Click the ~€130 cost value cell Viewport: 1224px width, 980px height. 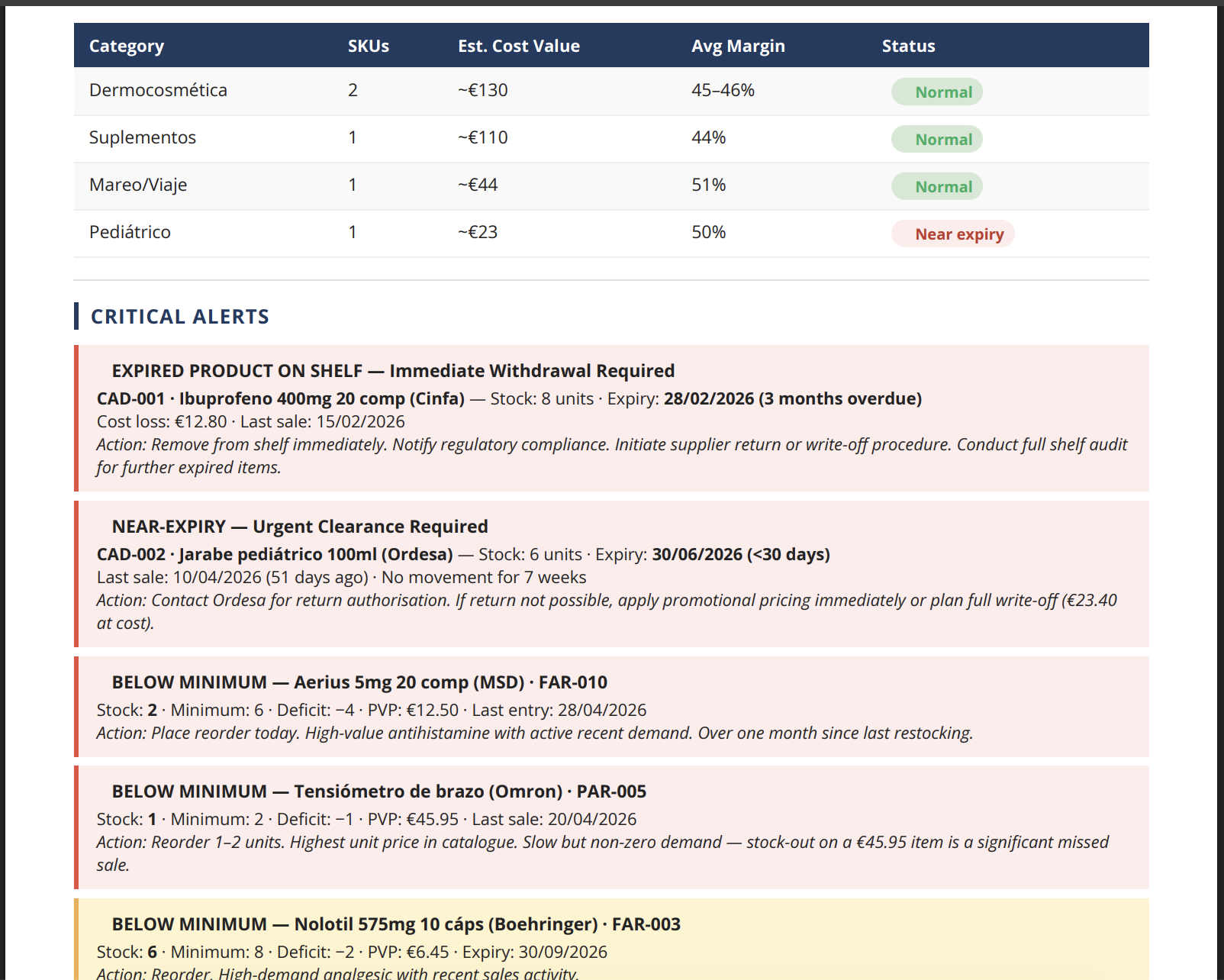(x=483, y=90)
